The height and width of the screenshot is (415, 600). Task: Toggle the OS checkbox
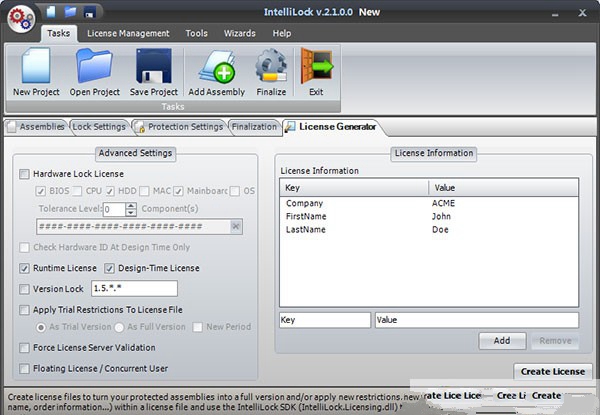click(235, 191)
